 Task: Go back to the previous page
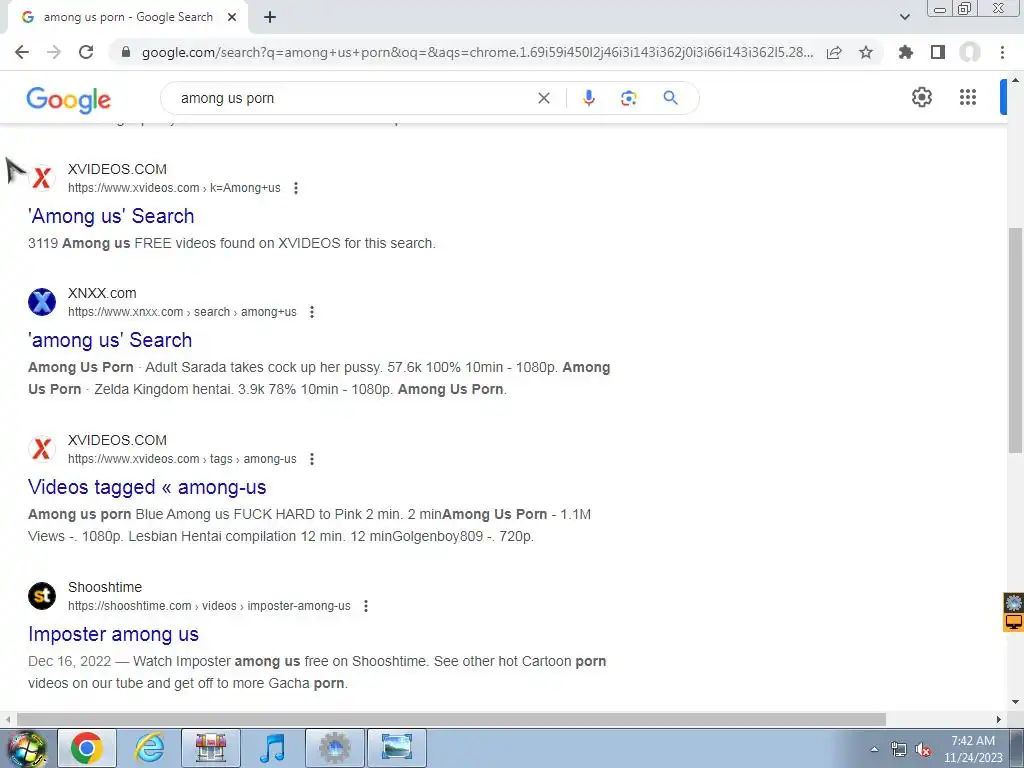[x=22, y=52]
